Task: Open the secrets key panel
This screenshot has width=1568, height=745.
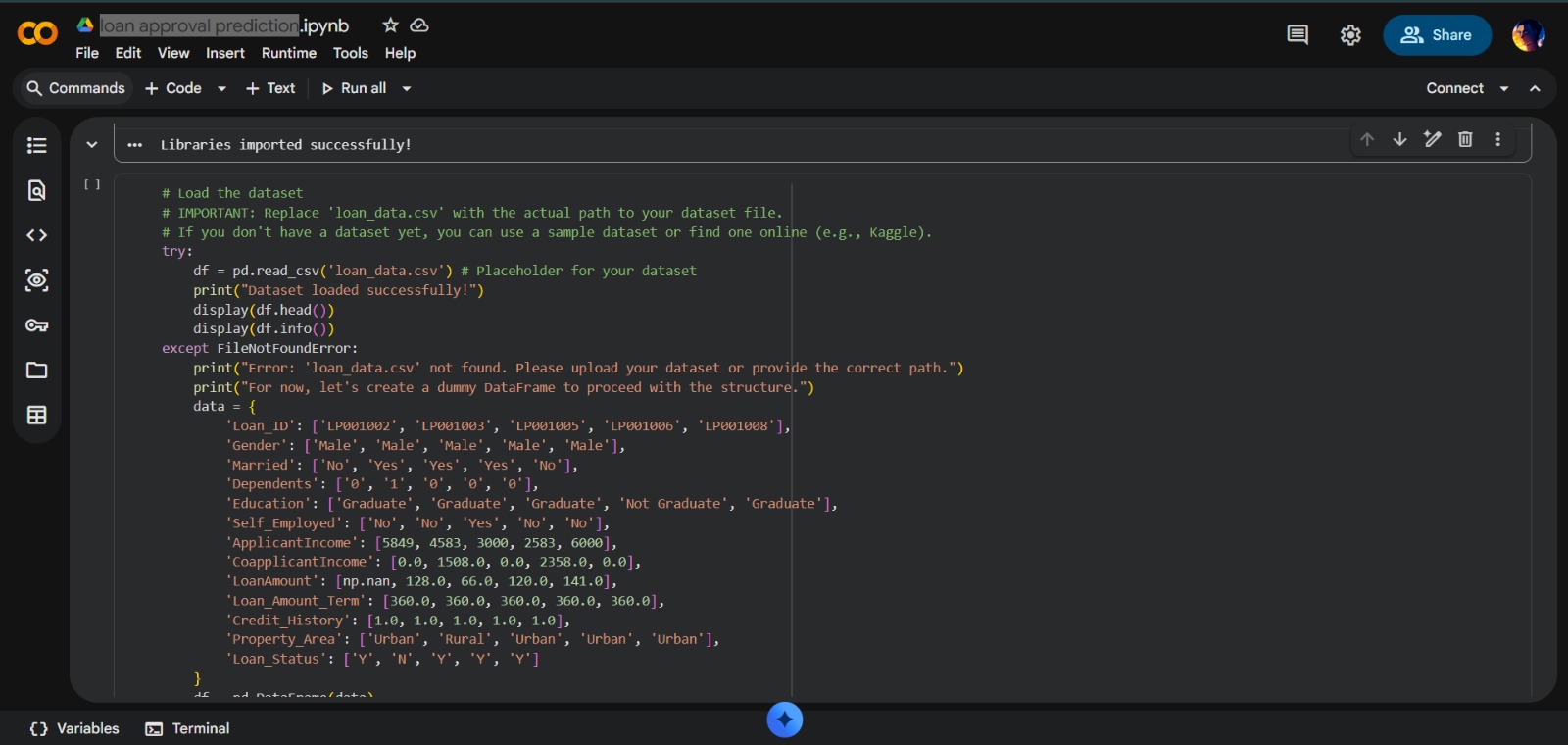Action: [36, 325]
